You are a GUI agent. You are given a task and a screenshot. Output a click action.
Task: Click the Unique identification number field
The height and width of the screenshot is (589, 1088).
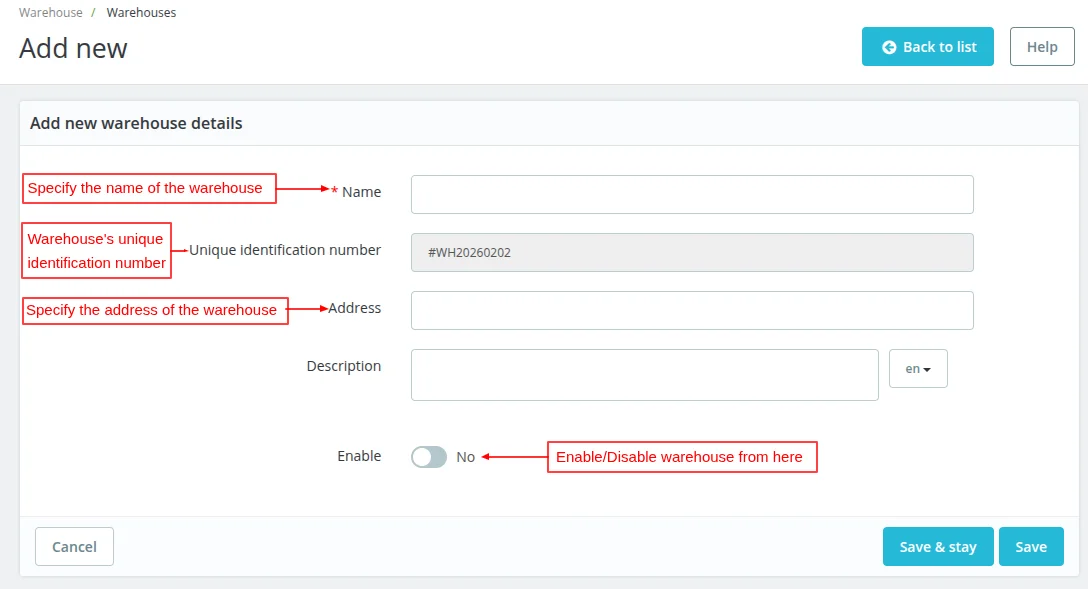pos(692,253)
